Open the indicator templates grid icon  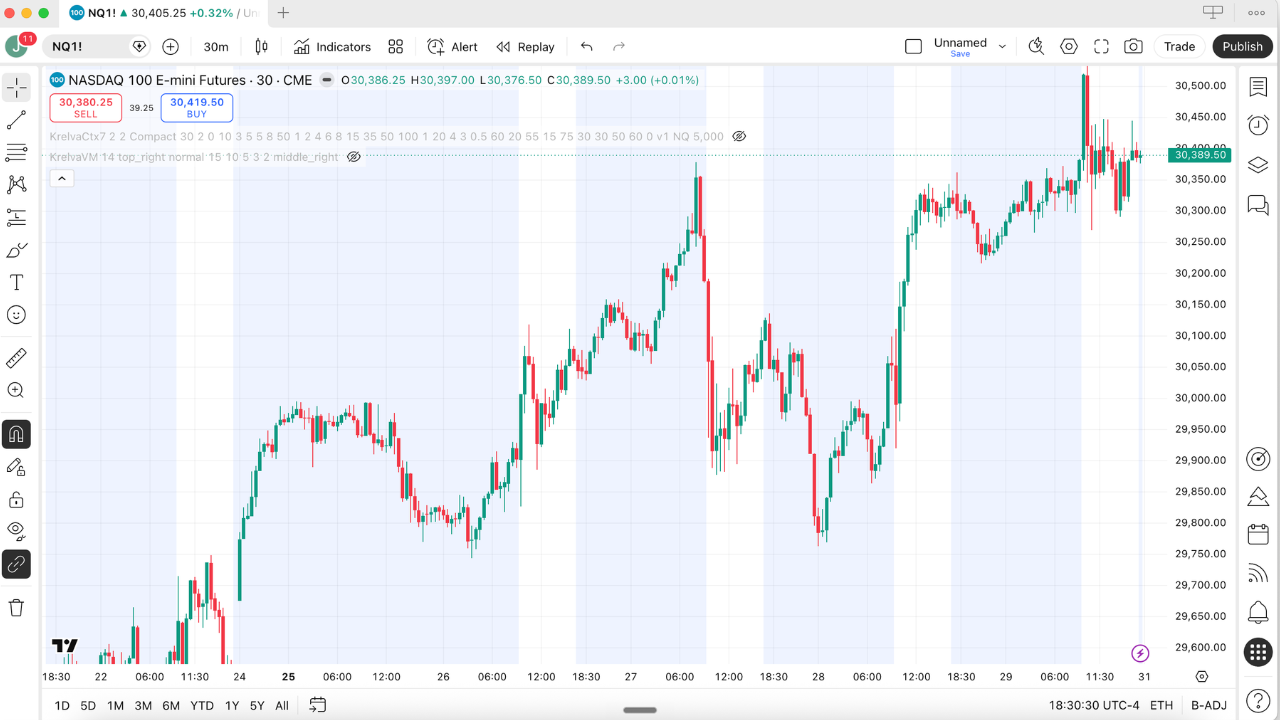(x=396, y=46)
